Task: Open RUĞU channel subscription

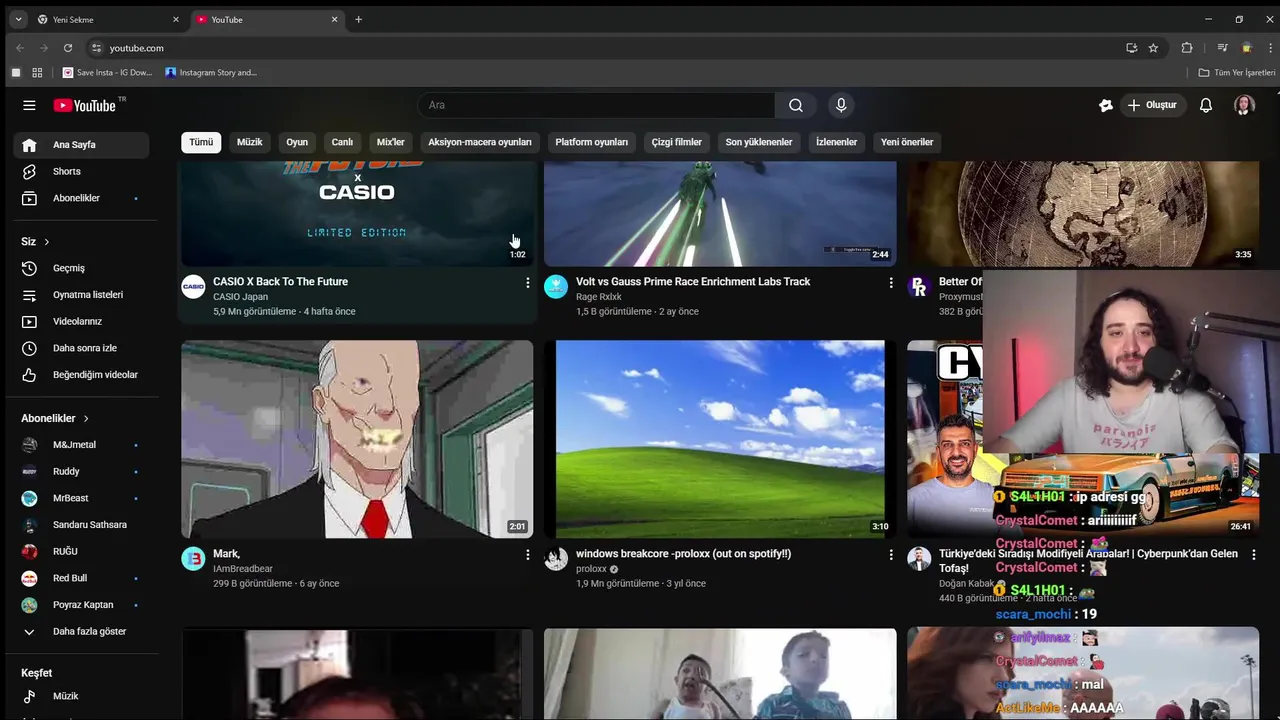Action: (82, 551)
